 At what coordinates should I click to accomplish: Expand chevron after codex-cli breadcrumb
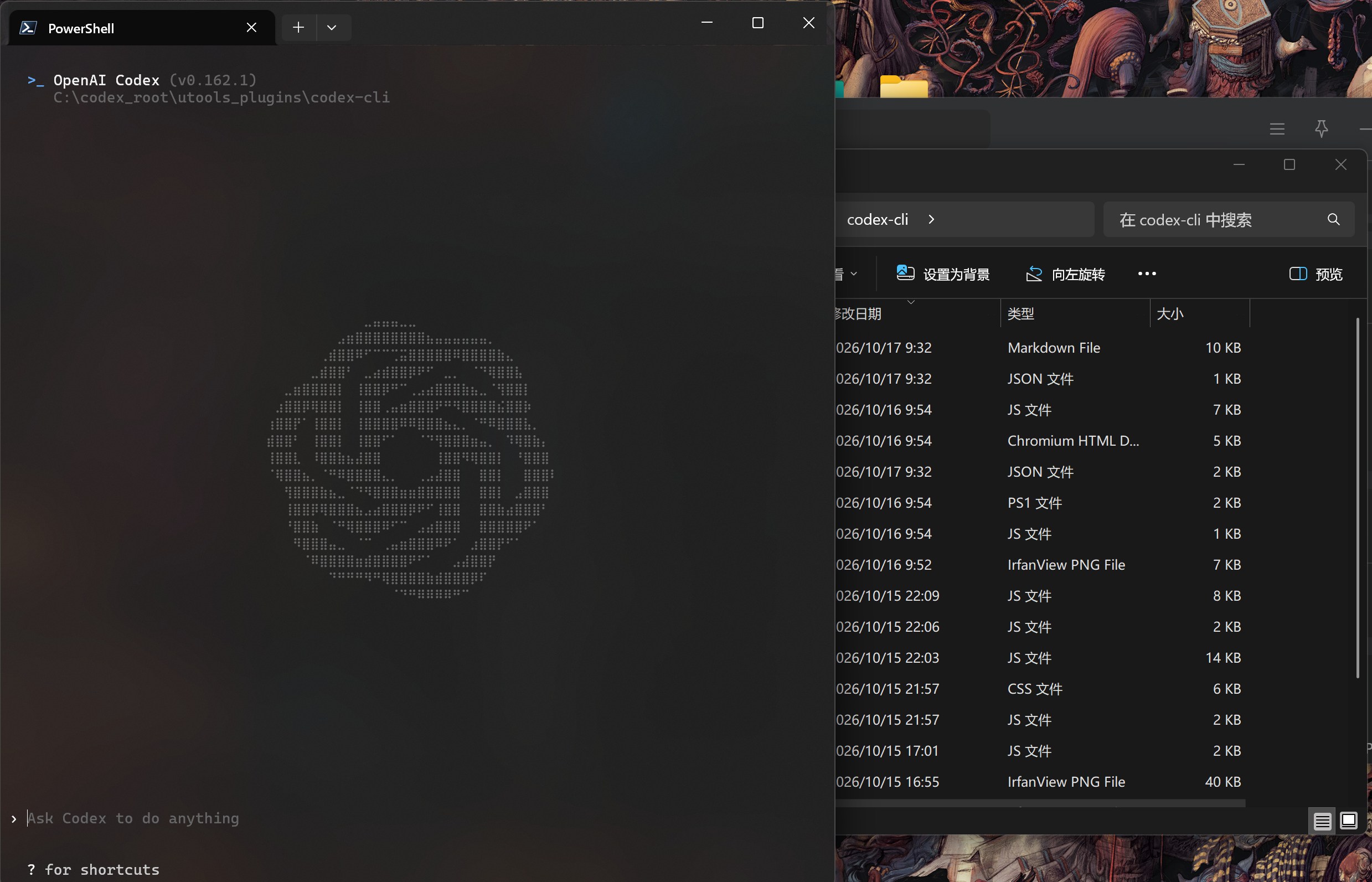click(x=932, y=219)
